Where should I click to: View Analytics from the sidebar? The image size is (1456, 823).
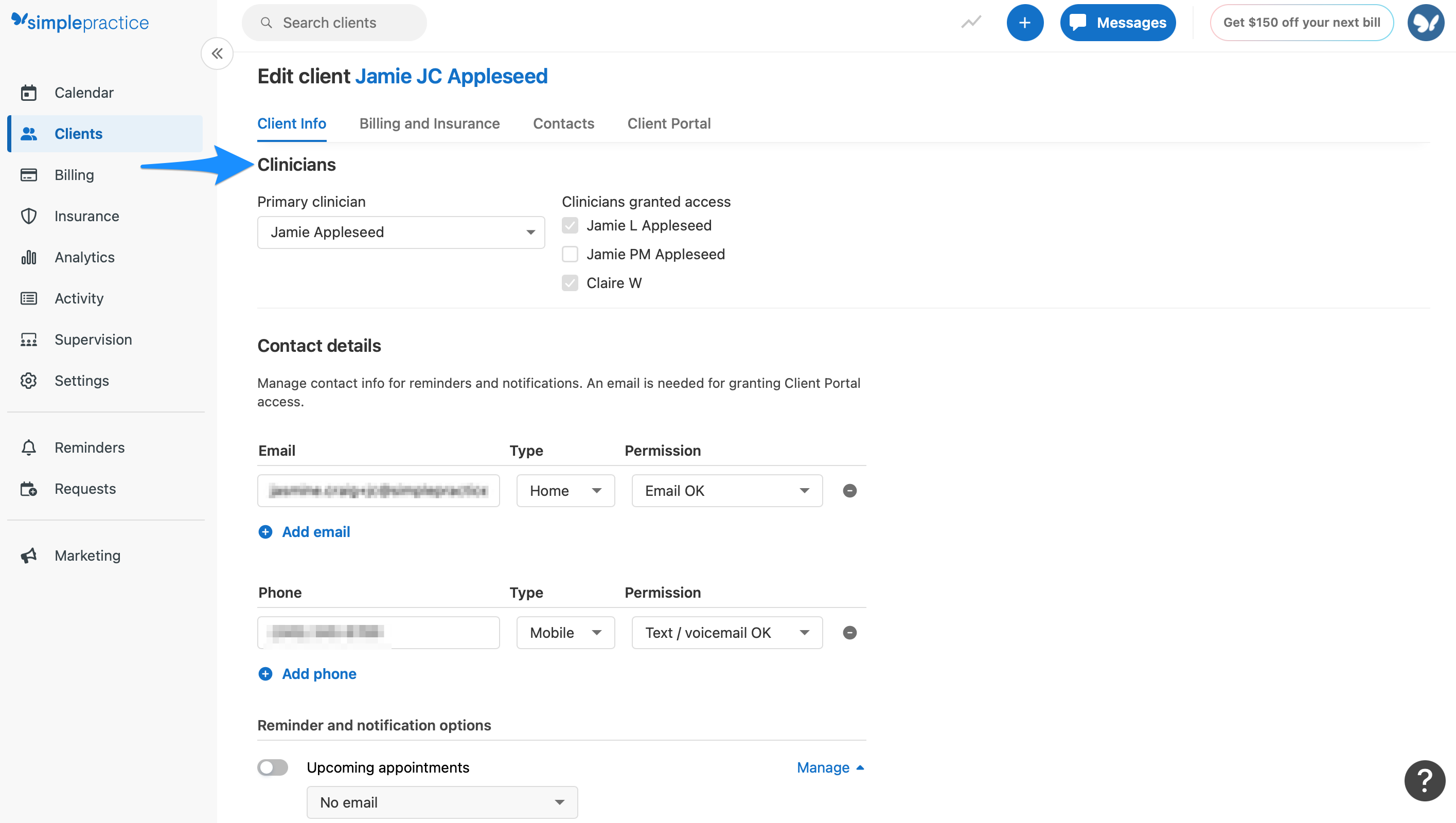84,257
